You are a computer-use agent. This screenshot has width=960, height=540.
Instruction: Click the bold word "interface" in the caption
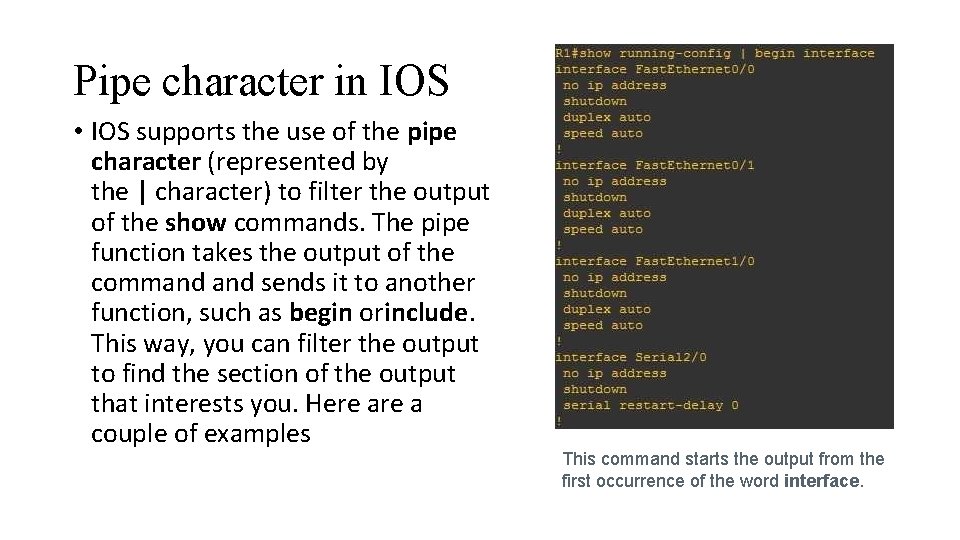tap(822, 481)
